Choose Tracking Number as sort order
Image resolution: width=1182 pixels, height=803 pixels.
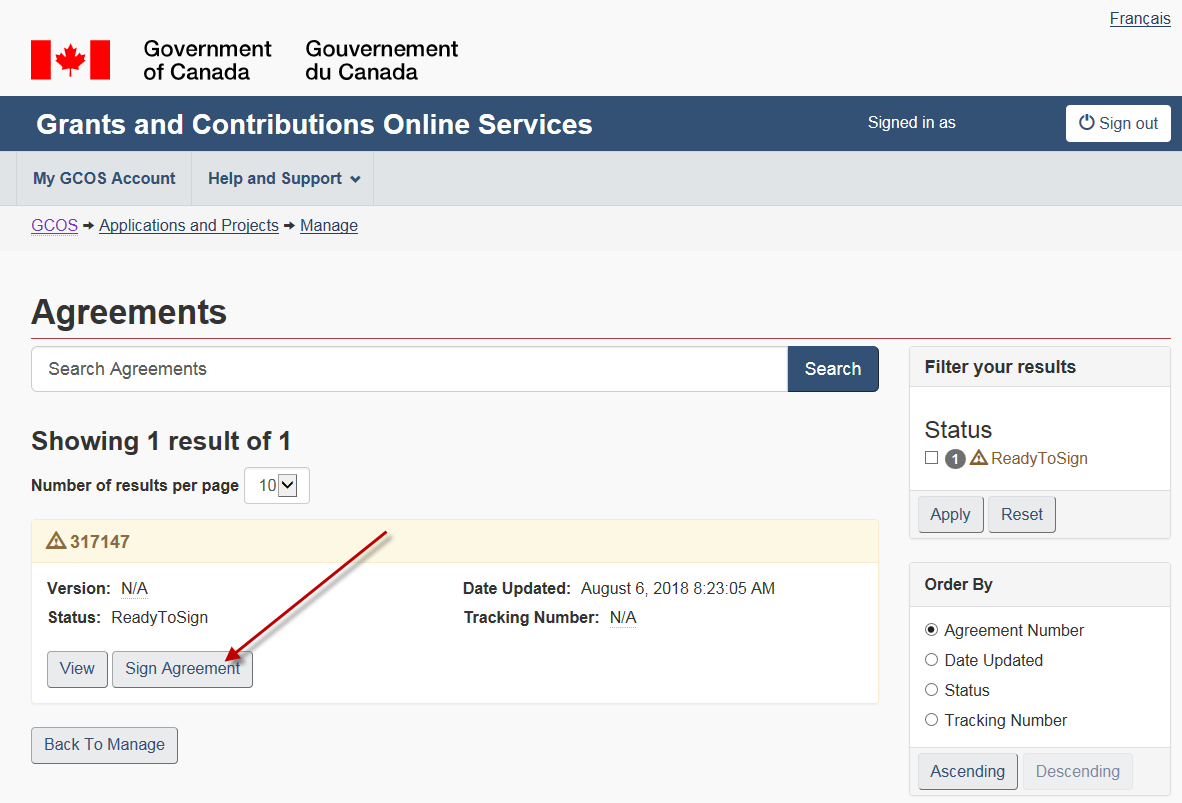pyautogui.click(x=932, y=720)
